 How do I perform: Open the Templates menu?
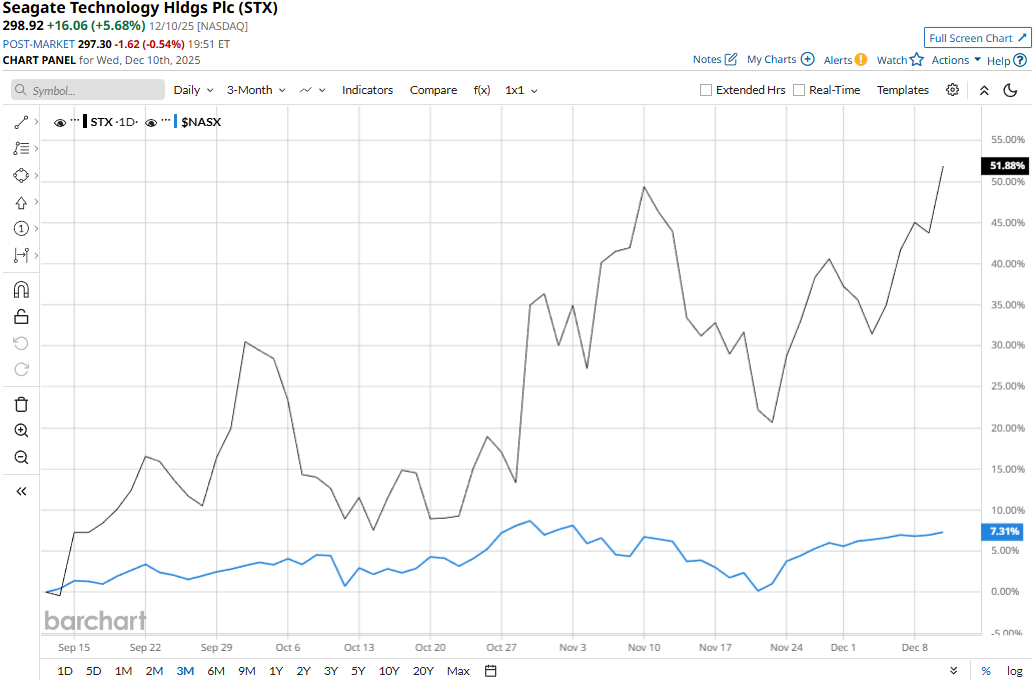click(903, 90)
